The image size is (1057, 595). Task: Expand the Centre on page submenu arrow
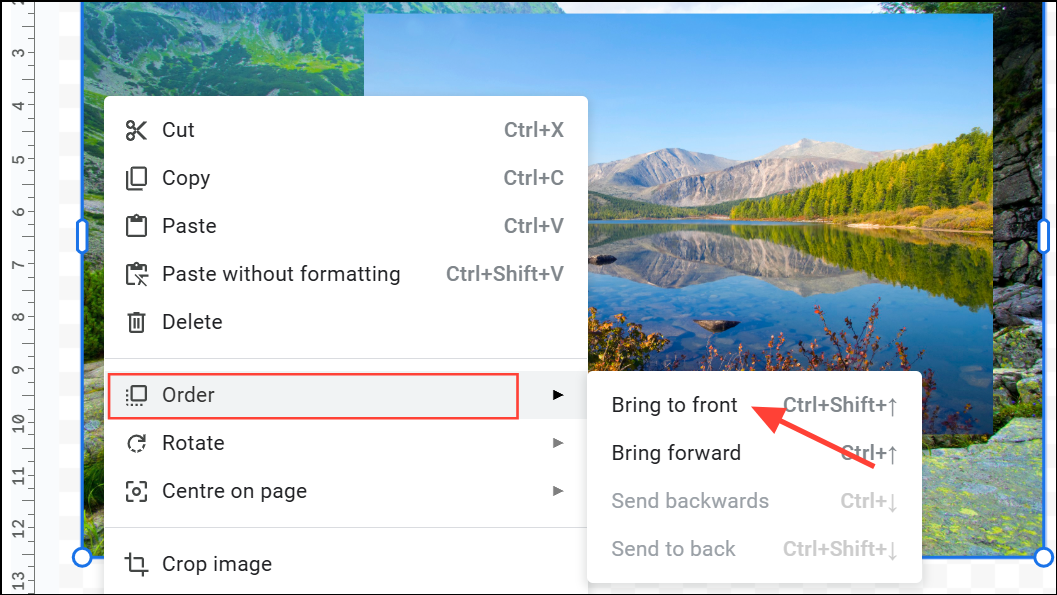click(x=557, y=491)
